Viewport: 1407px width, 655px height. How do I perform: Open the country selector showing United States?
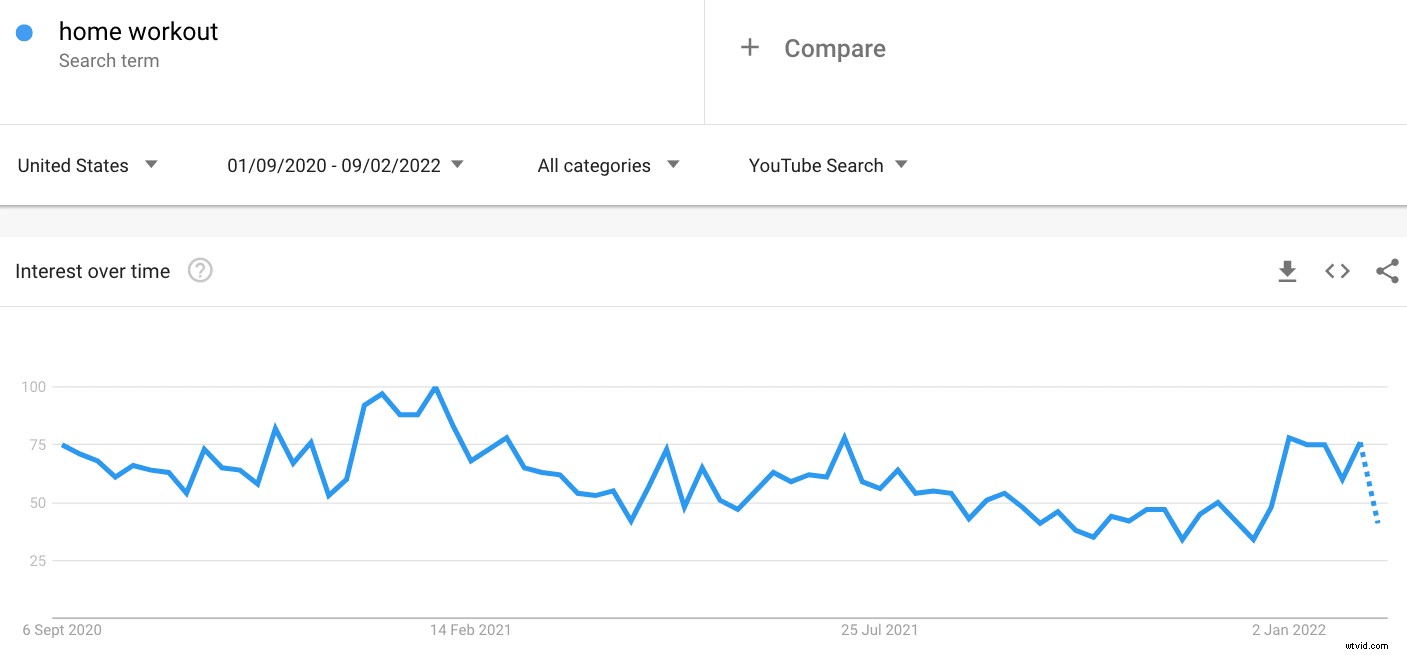71,165
